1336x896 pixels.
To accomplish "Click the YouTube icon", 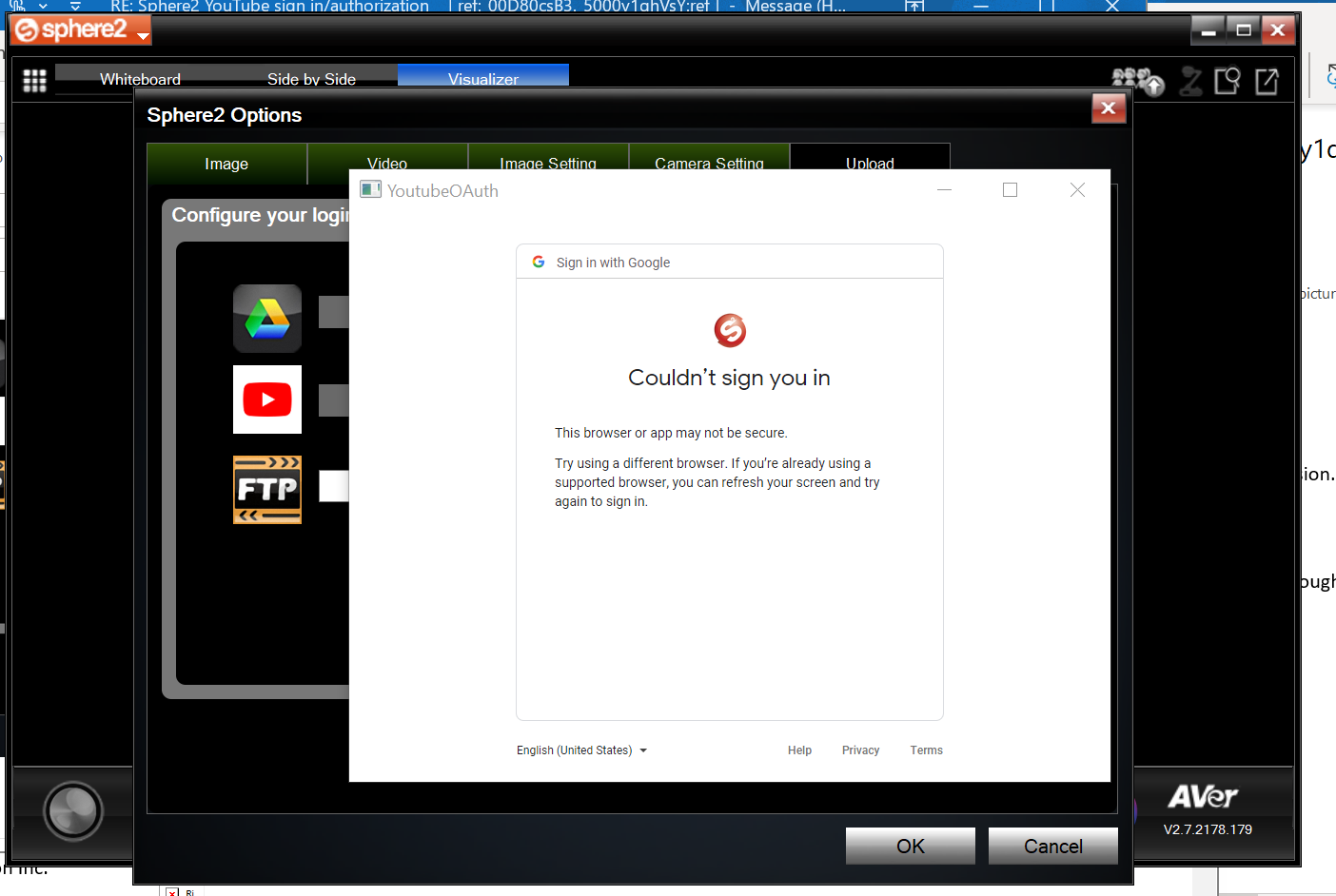I will pyautogui.click(x=267, y=399).
